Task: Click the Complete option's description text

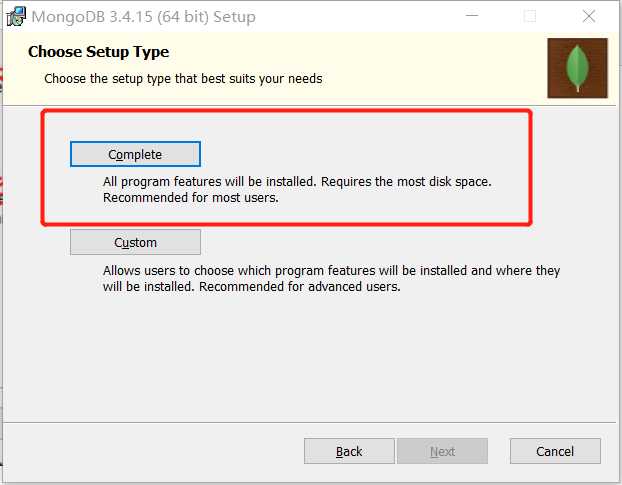Action: click(x=298, y=182)
